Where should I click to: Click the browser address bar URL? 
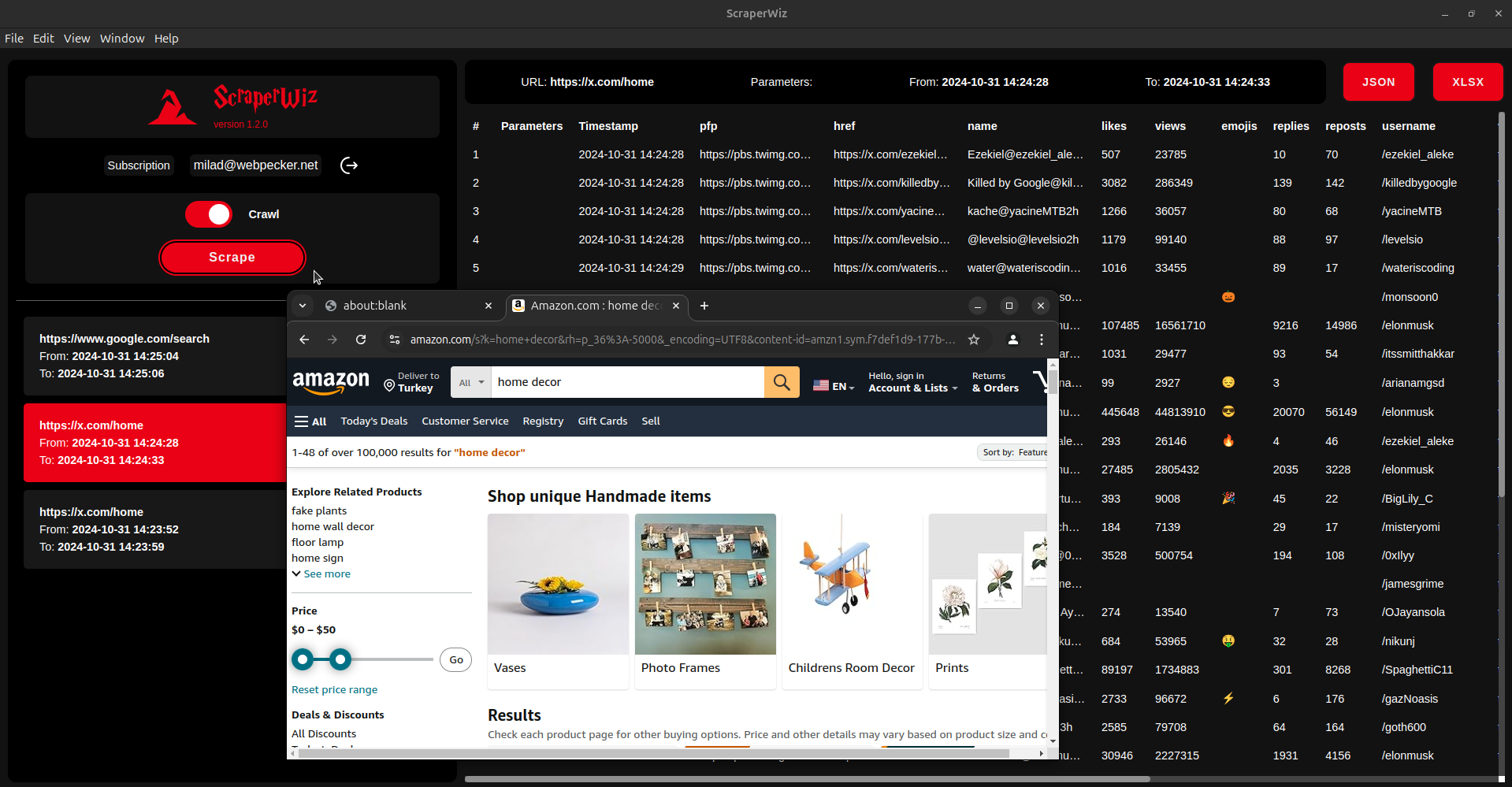click(x=682, y=340)
